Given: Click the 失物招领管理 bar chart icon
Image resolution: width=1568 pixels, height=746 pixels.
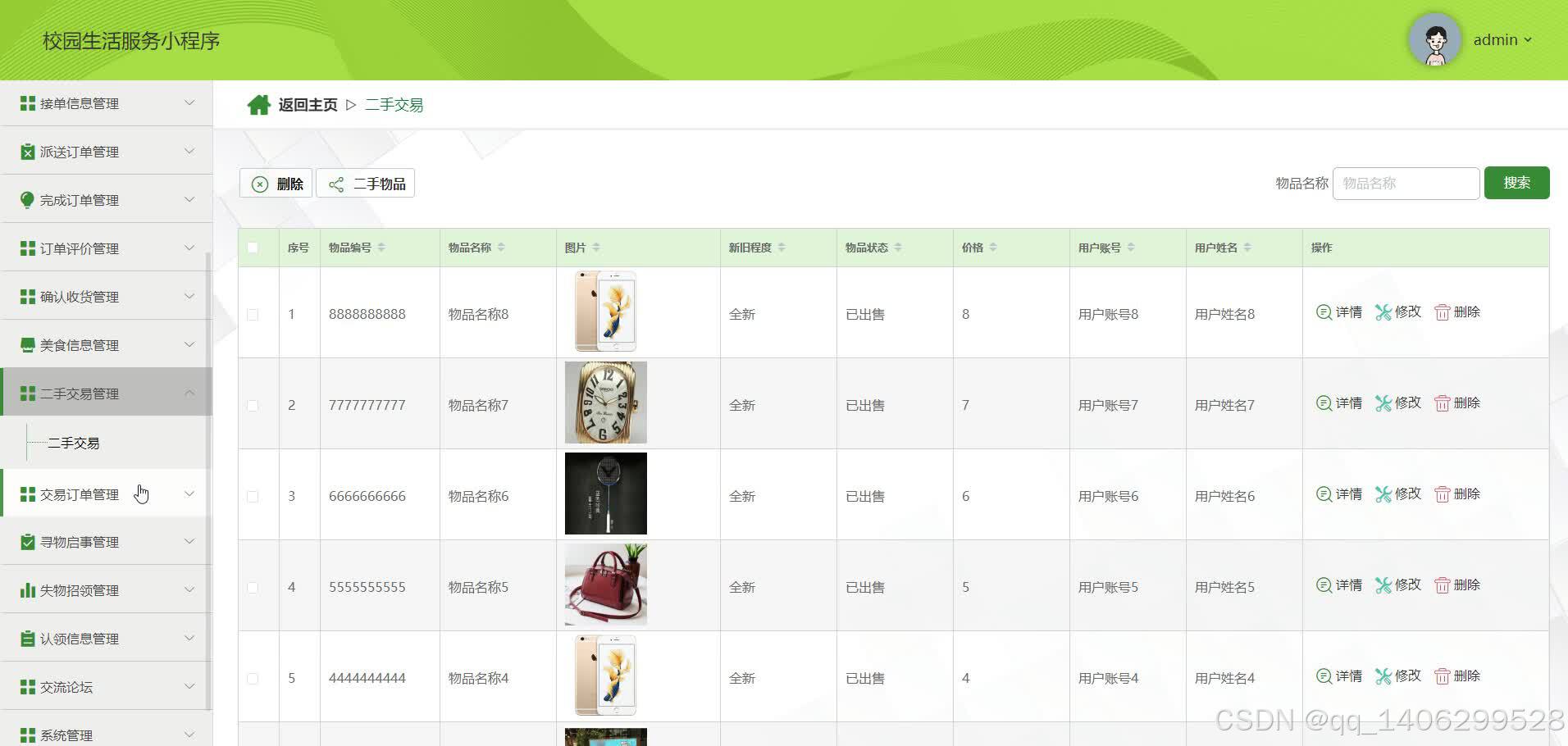Looking at the screenshot, I should [28, 590].
